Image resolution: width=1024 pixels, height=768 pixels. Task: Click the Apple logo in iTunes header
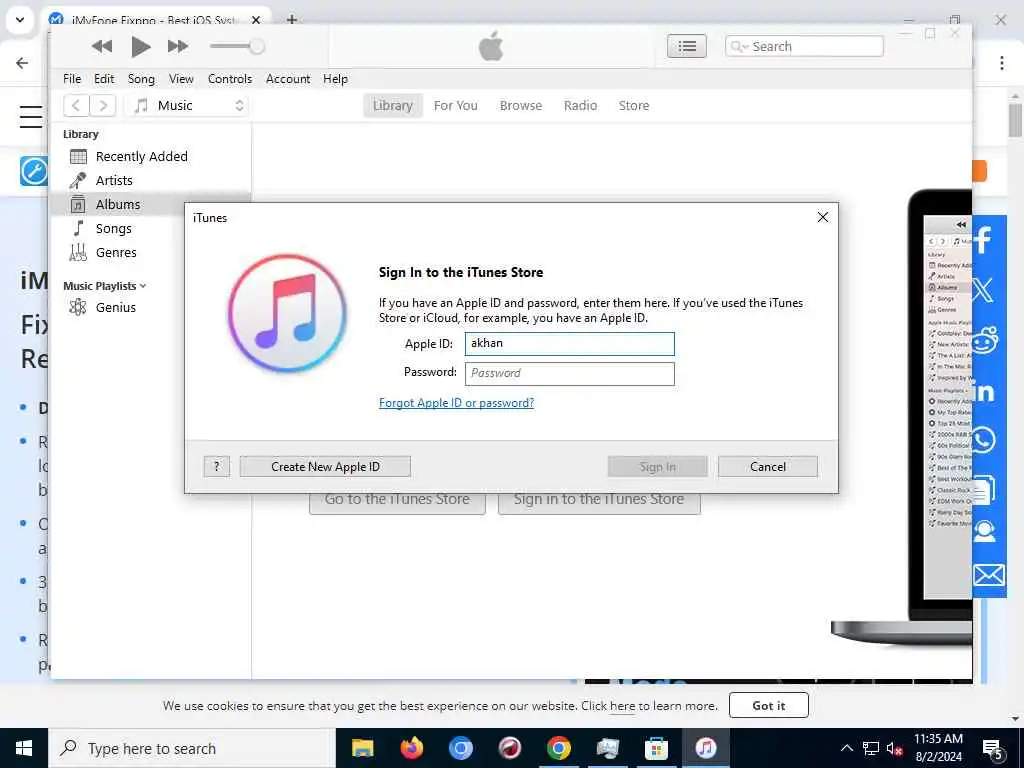pyautogui.click(x=491, y=46)
